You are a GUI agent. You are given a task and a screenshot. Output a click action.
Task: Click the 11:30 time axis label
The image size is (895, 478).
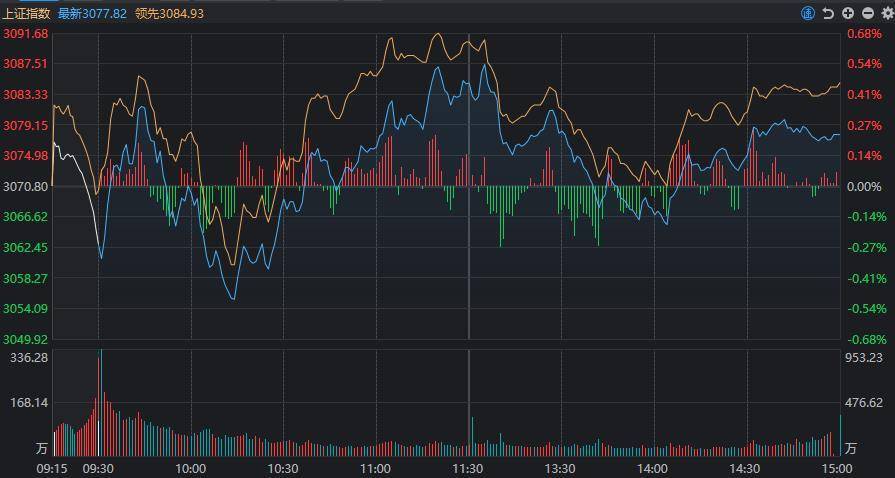tap(468, 468)
